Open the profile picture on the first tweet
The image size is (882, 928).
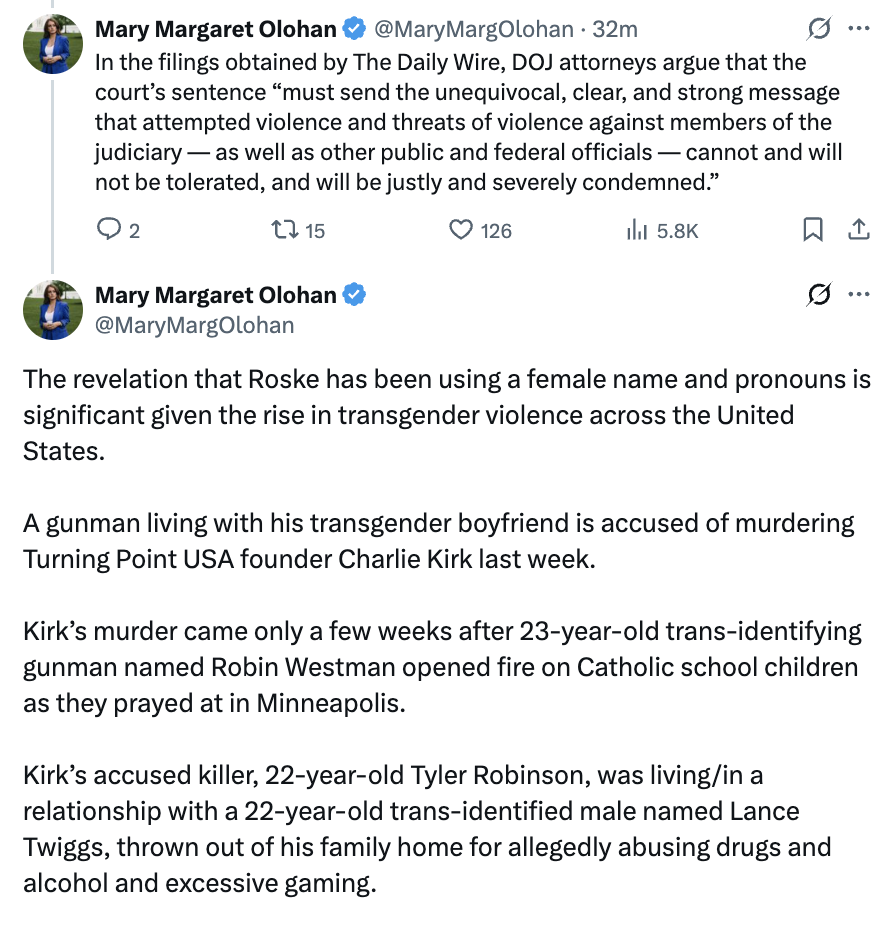tap(53, 45)
